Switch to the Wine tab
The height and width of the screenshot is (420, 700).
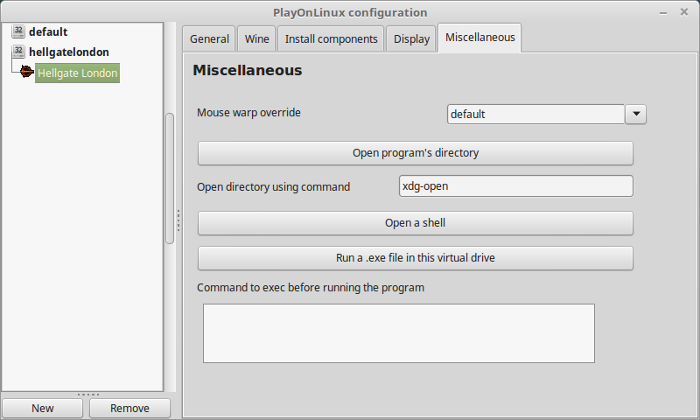(x=257, y=39)
